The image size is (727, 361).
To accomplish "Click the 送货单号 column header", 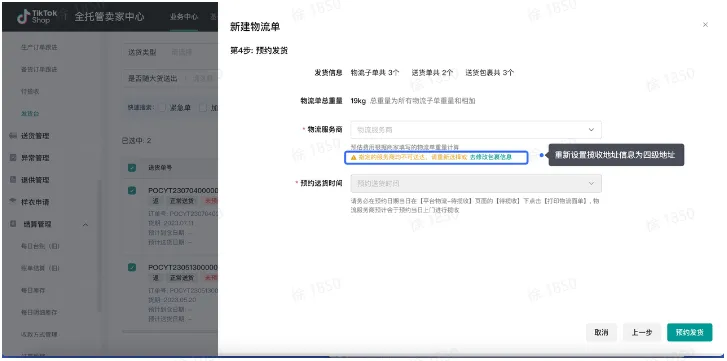I will click(160, 167).
